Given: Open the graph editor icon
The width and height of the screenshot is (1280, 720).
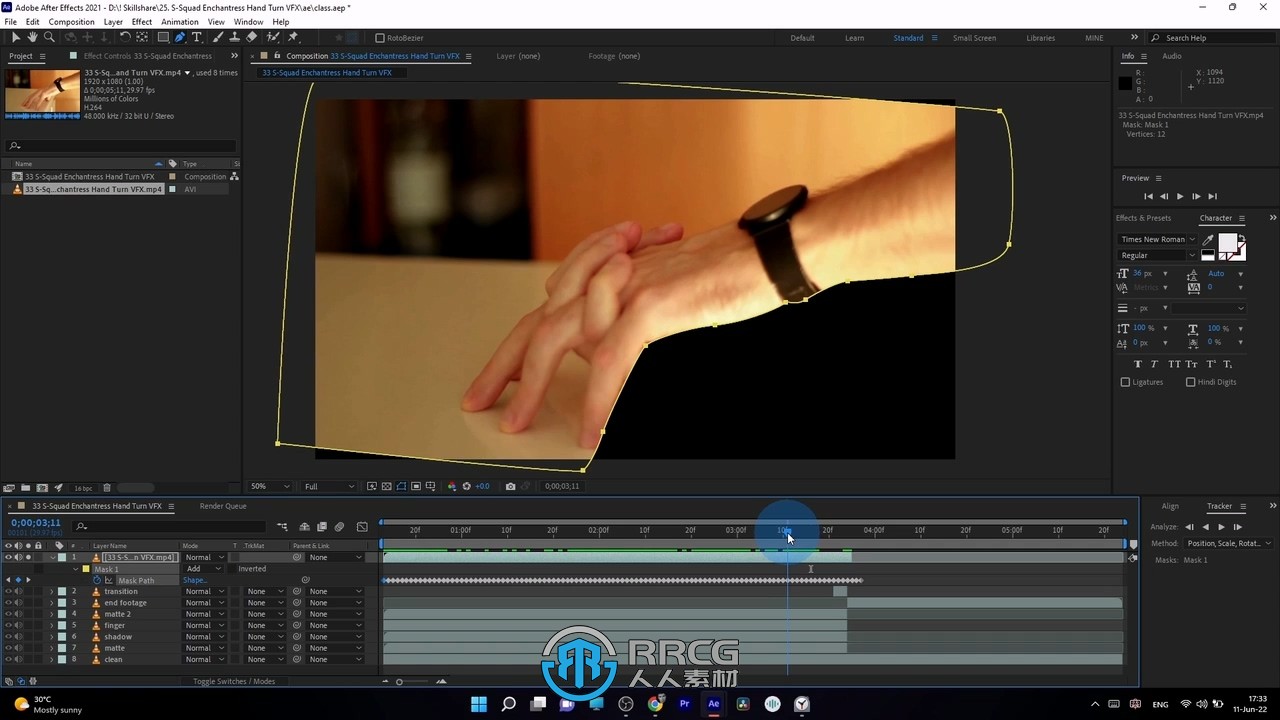Looking at the screenshot, I should (x=362, y=526).
